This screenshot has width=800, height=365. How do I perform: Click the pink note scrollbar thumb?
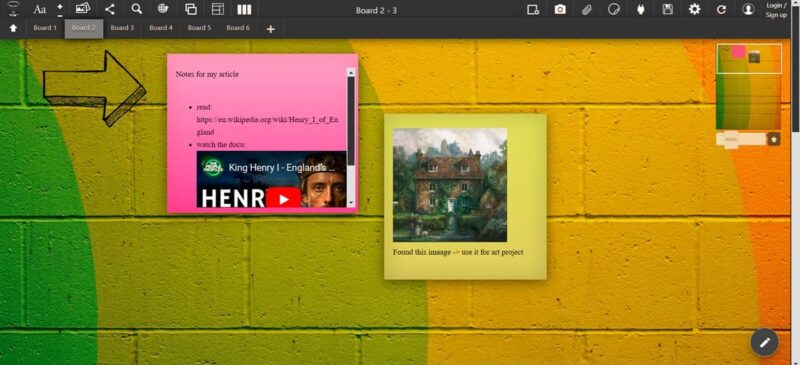[x=351, y=121]
